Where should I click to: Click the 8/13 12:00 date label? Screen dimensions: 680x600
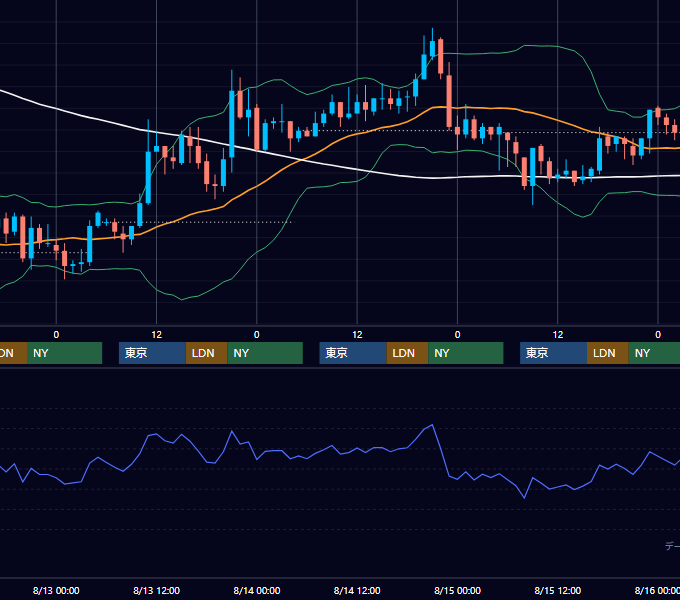(x=157, y=590)
